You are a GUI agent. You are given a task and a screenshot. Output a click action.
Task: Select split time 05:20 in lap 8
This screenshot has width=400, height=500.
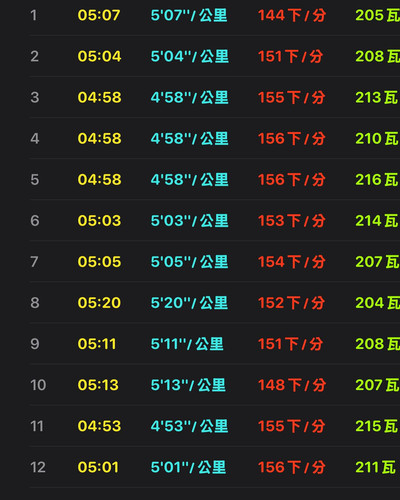tap(99, 303)
